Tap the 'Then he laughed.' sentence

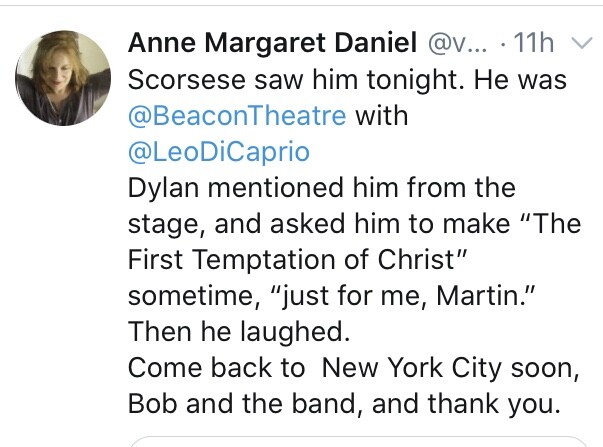[x=239, y=332]
